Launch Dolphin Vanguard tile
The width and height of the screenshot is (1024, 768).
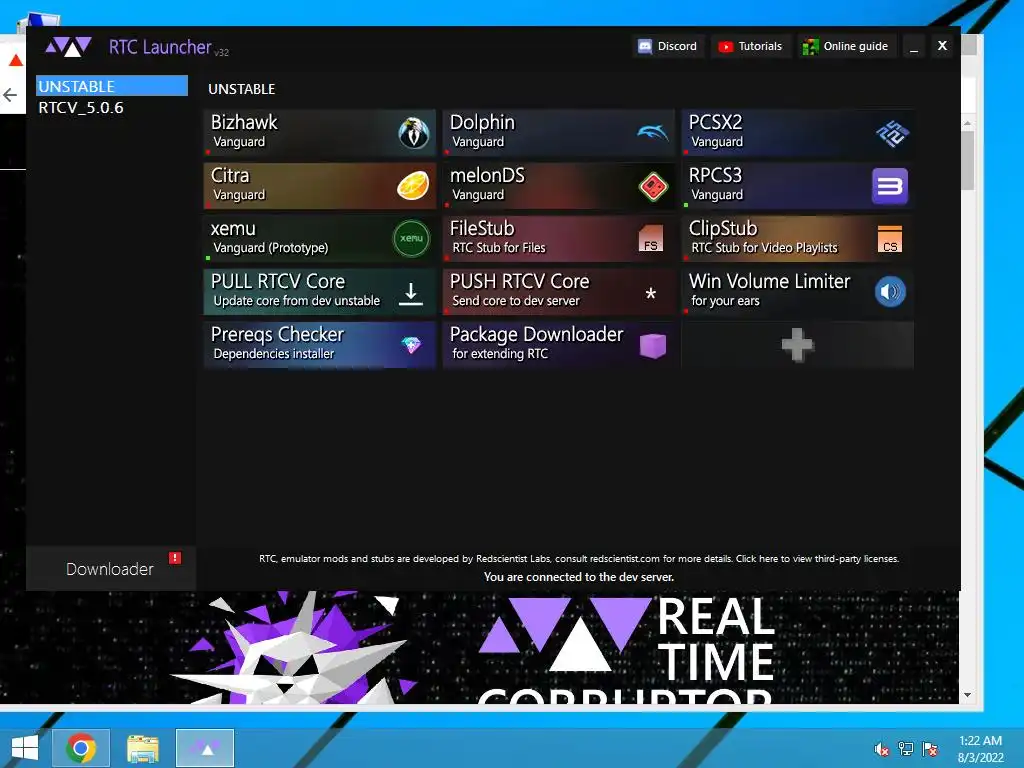(x=558, y=133)
